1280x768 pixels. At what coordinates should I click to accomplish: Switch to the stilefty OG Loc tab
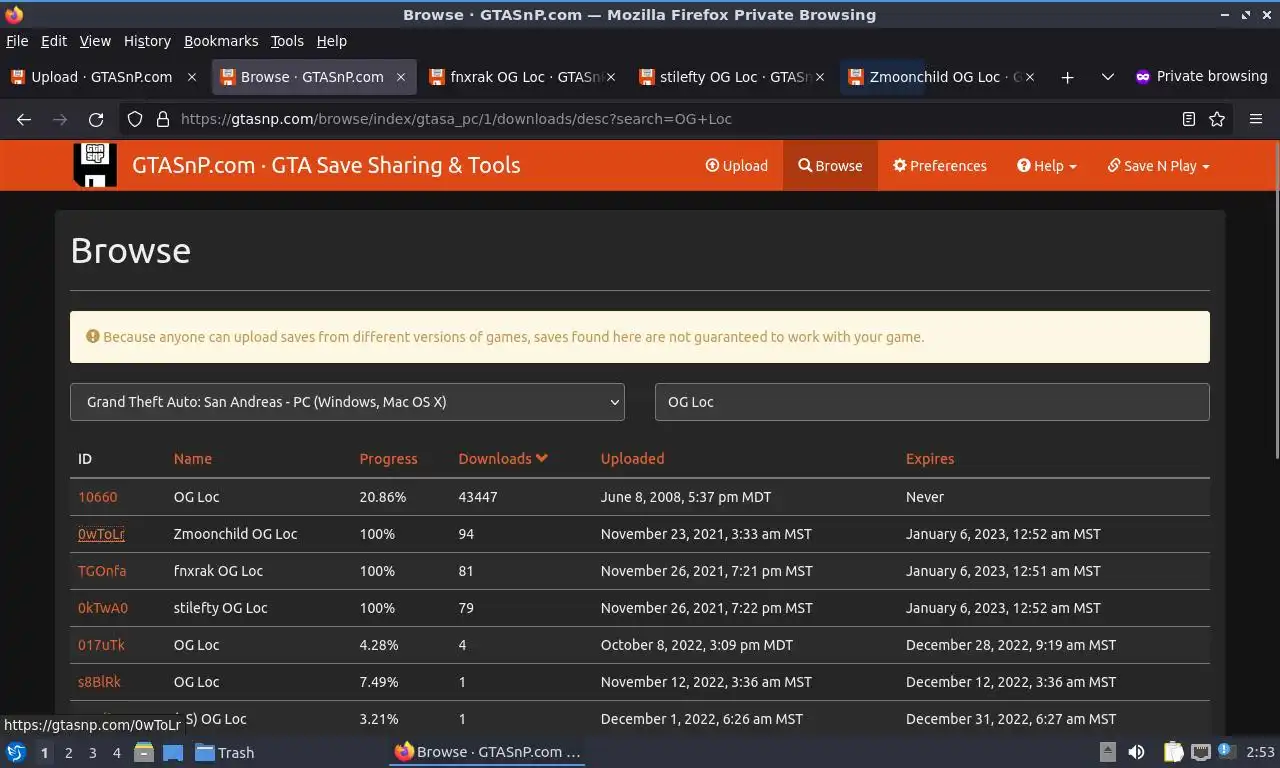(731, 77)
